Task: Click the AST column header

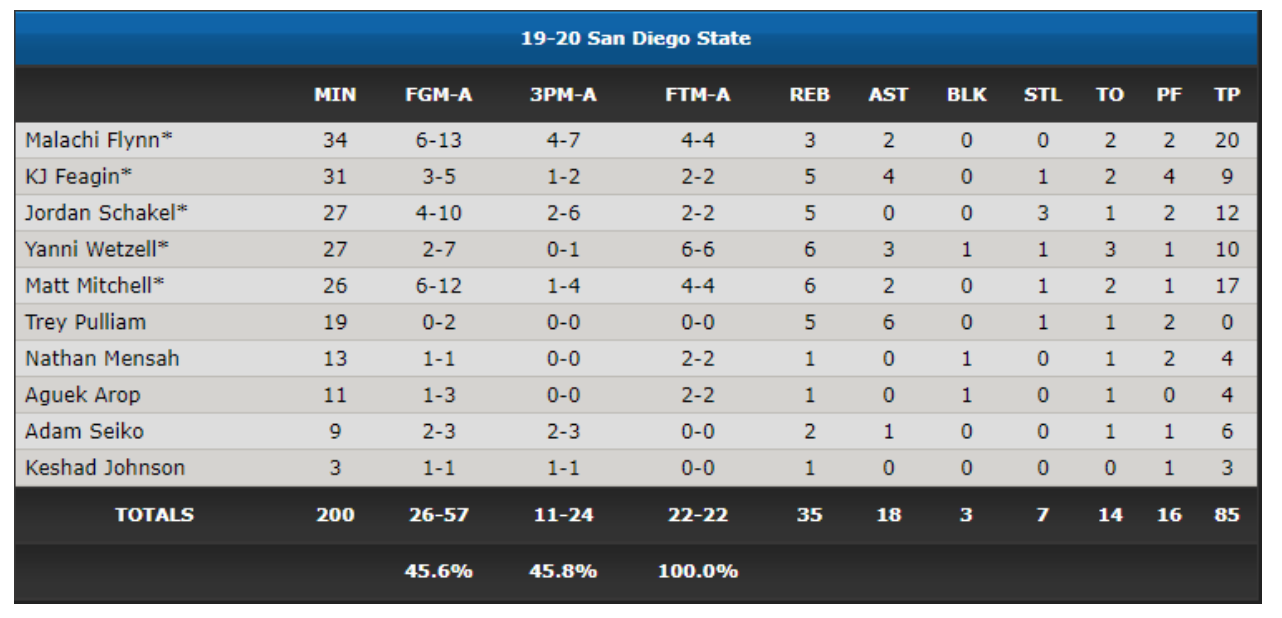Action: pos(888,95)
